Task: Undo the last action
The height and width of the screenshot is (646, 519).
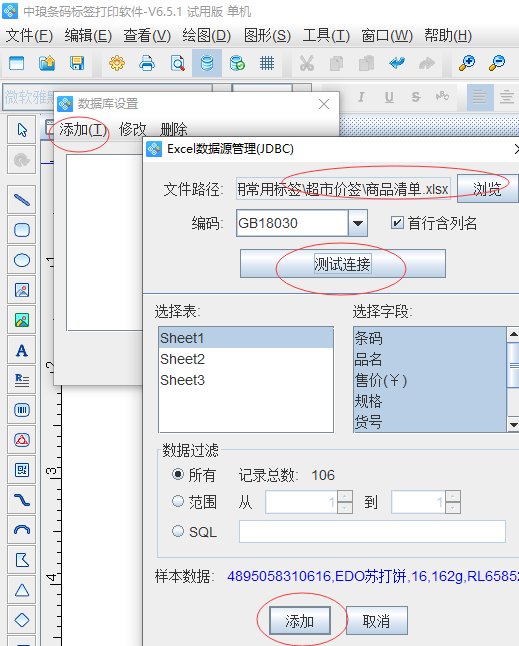Action: (397, 63)
